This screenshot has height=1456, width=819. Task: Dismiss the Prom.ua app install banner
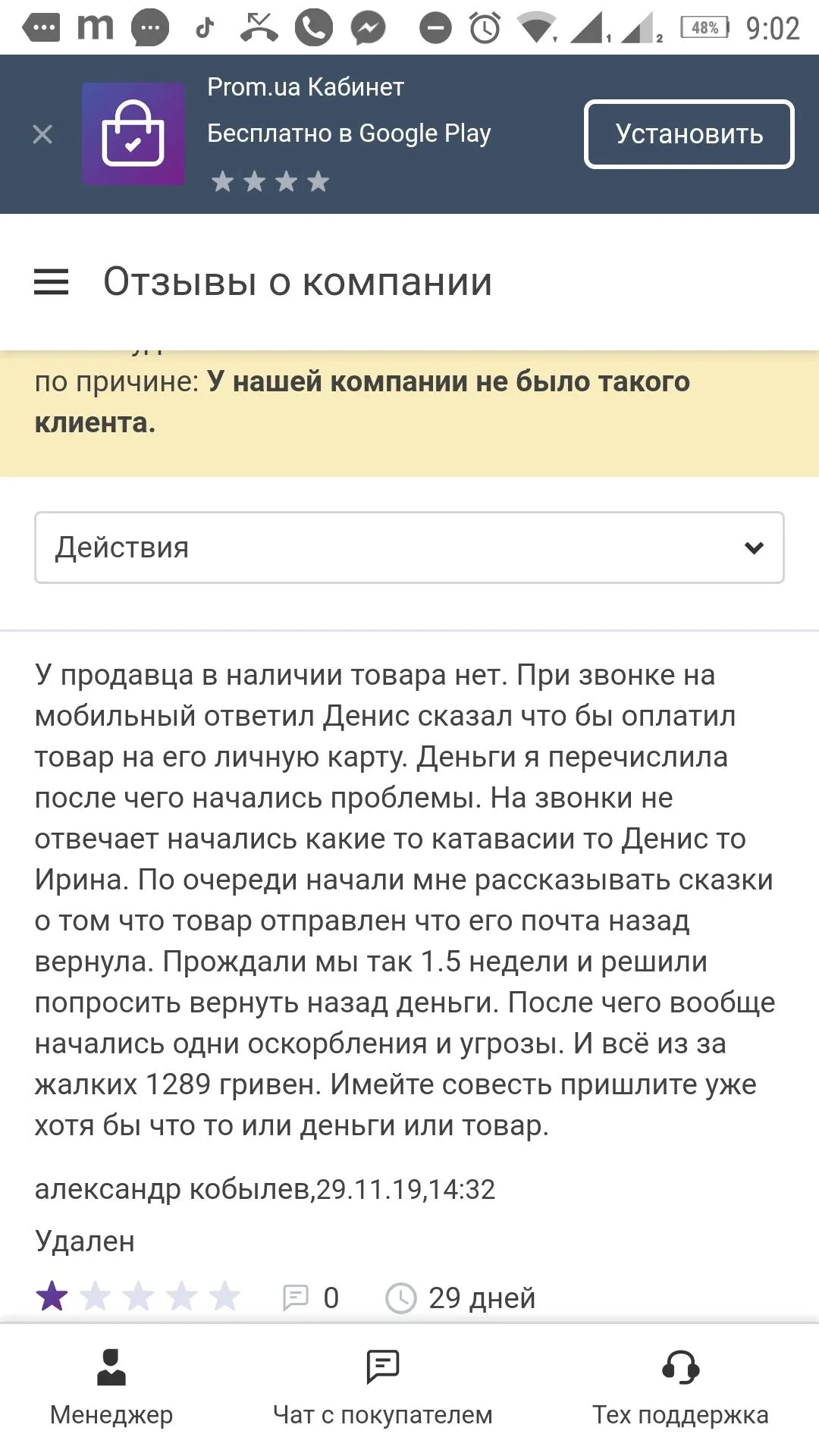pos(42,135)
